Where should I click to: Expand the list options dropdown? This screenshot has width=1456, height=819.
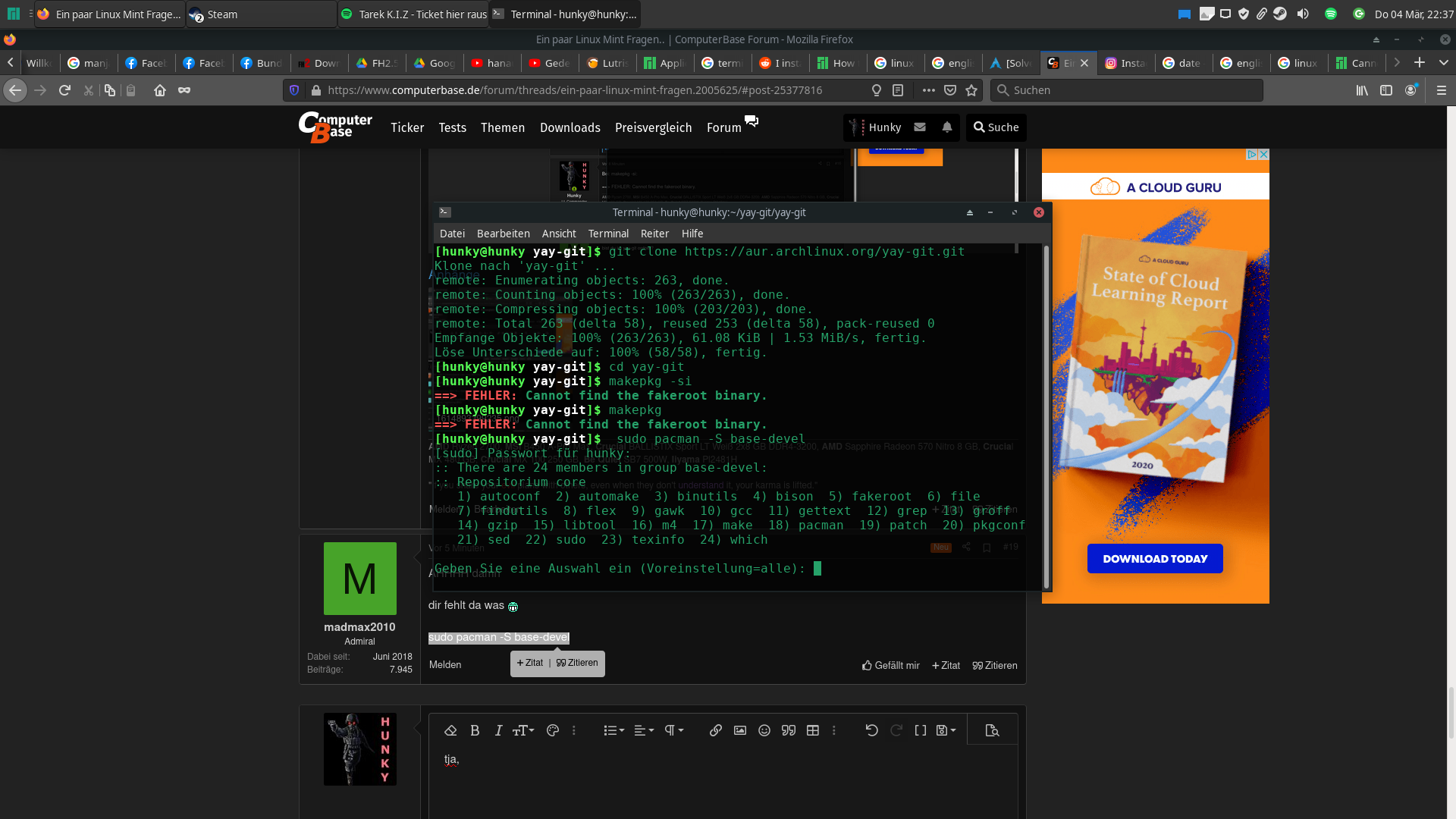[x=613, y=730]
